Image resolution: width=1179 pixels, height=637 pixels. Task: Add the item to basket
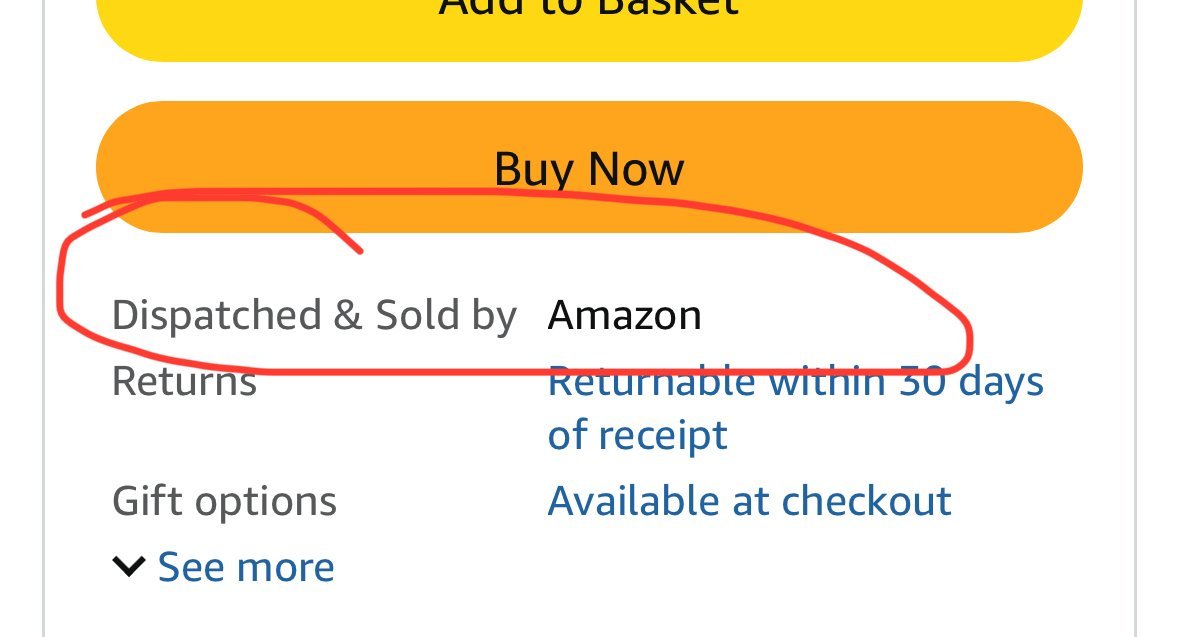point(590,23)
